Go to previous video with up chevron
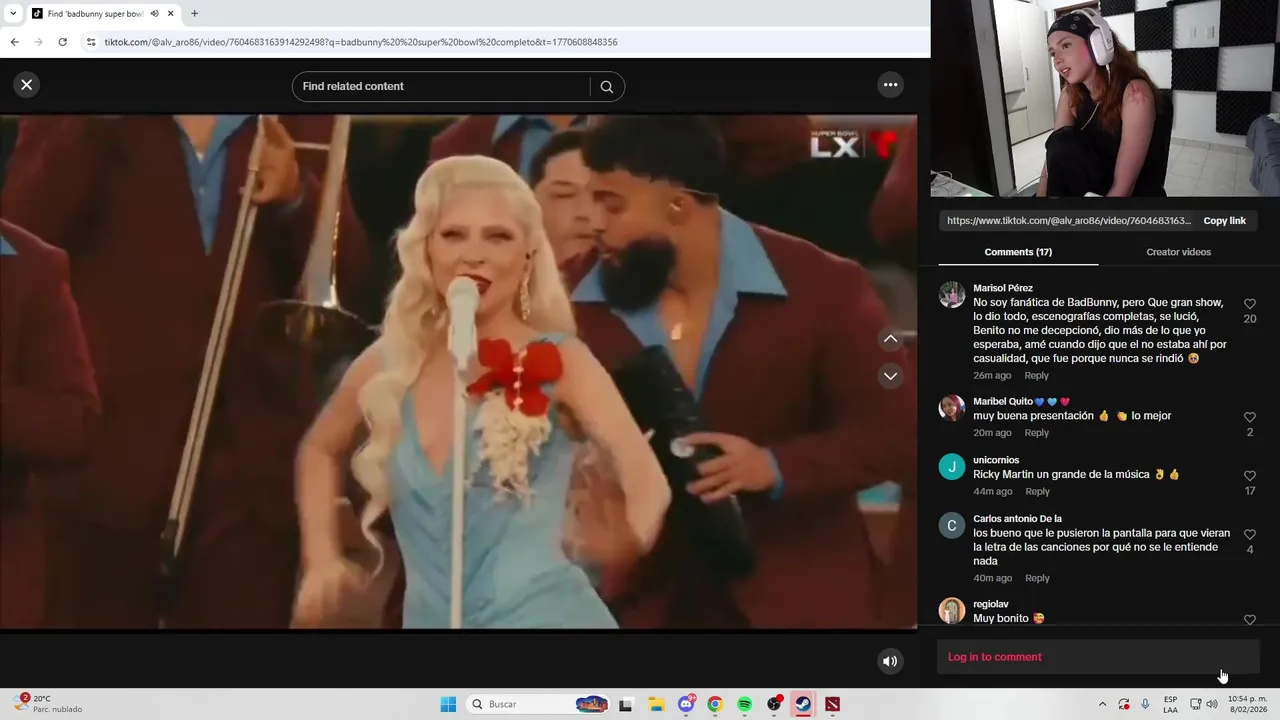The width and height of the screenshot is (1280, 720). pos(890,339)
